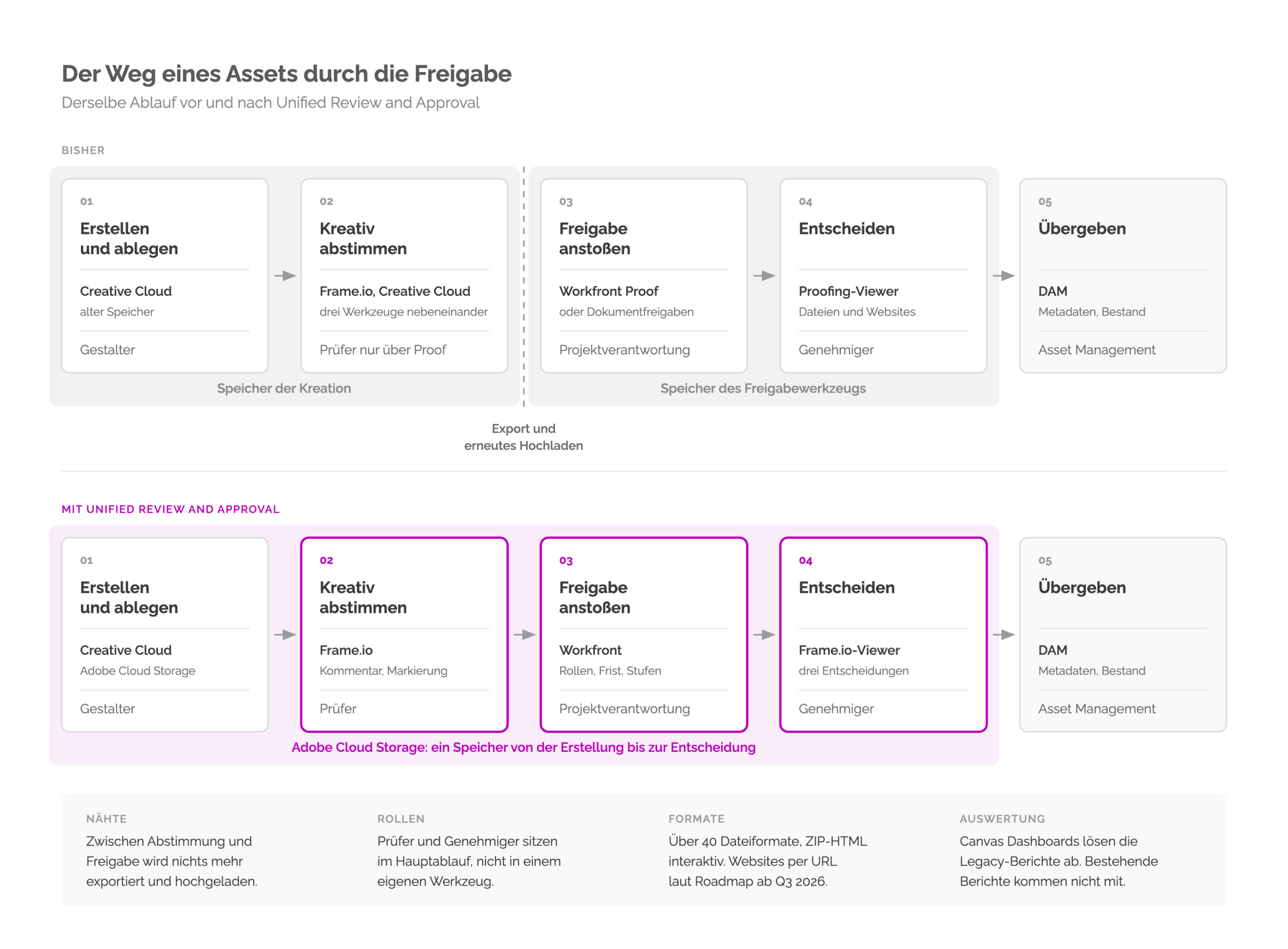Click the "FORMATE" footer heading

696,819
